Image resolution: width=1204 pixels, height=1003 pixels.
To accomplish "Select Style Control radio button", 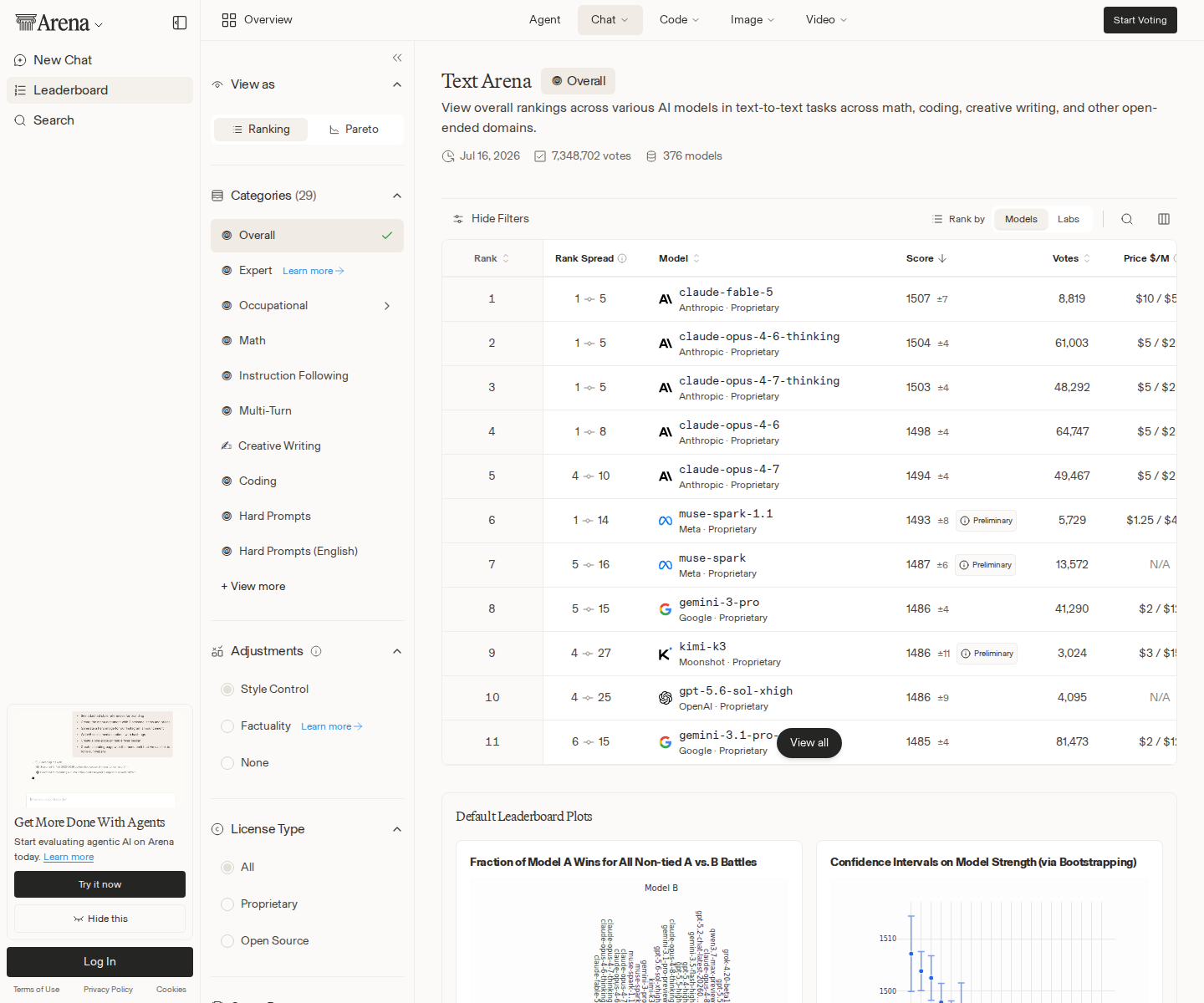I will 227,690.
